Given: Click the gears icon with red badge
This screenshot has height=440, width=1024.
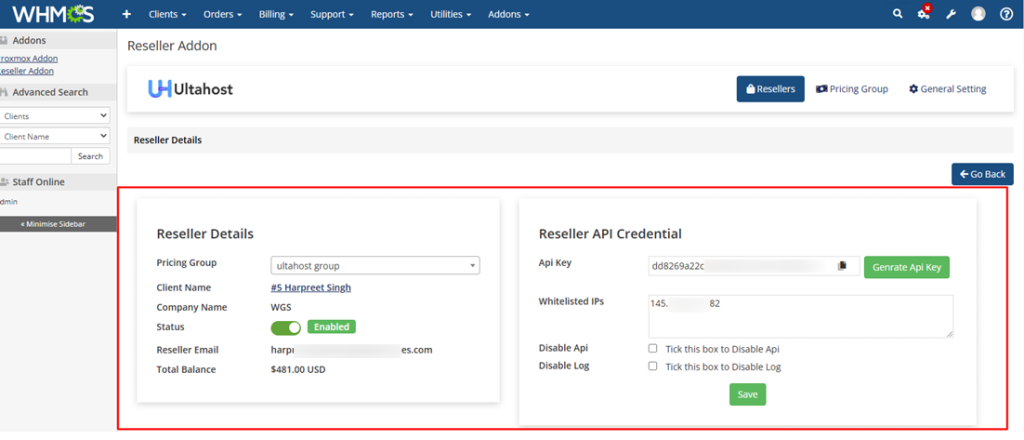Looking at the screenshot, I should [x=924, y=14].
